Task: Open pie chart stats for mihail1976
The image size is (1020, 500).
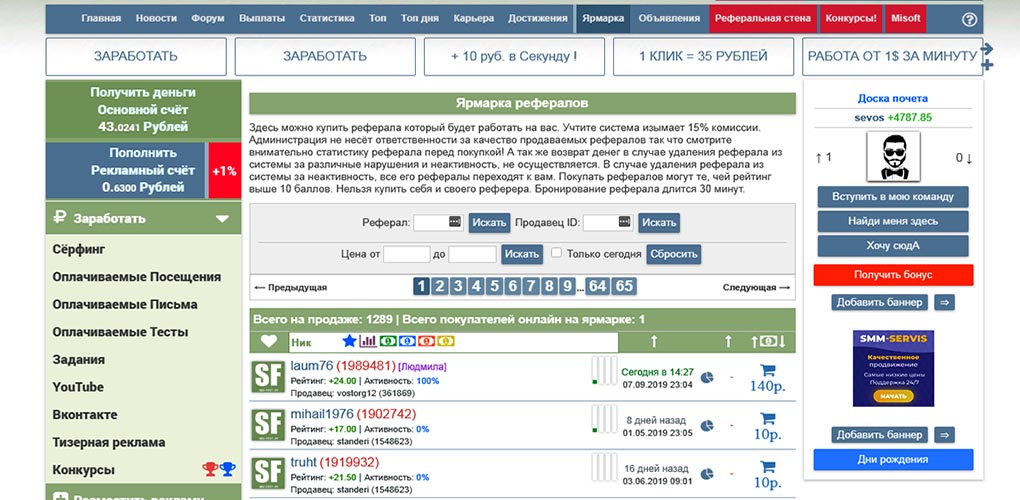Action: click(707, 426)
